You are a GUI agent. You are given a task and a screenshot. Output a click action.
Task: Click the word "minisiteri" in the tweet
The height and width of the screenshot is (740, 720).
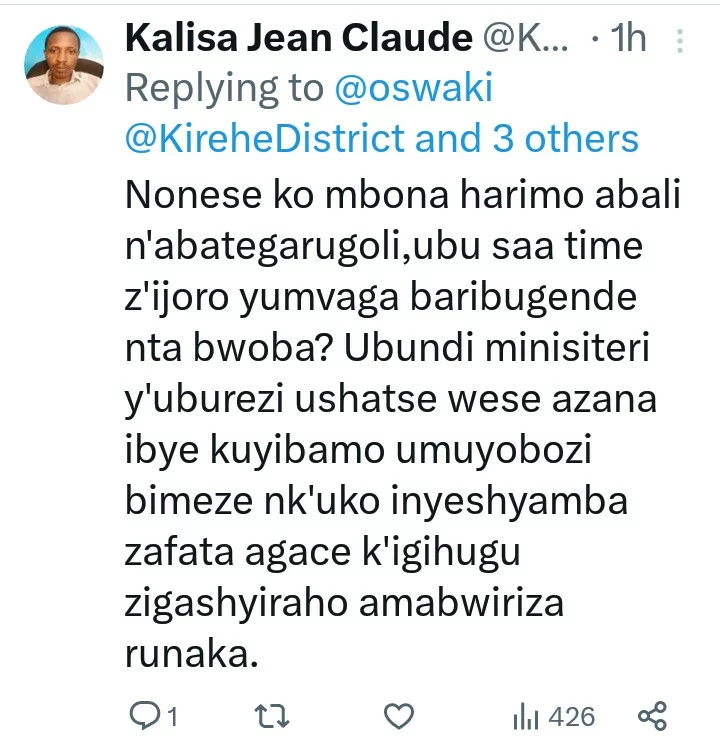567,347
